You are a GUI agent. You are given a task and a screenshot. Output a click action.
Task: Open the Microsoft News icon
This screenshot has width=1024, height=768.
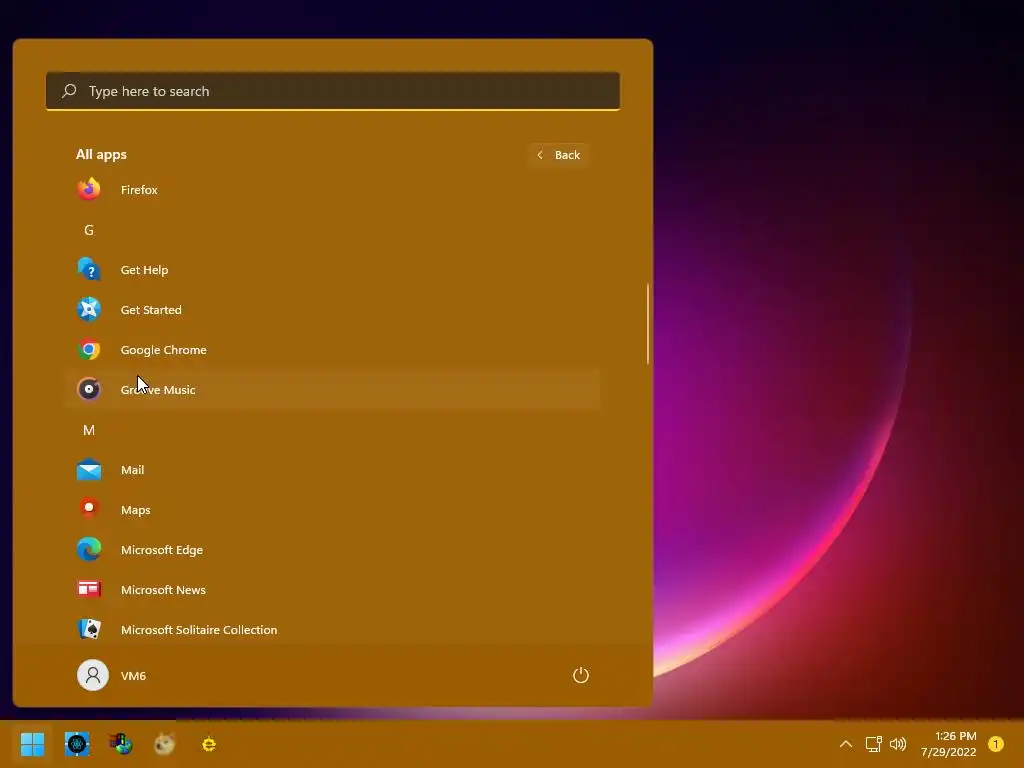click(89, 589)
